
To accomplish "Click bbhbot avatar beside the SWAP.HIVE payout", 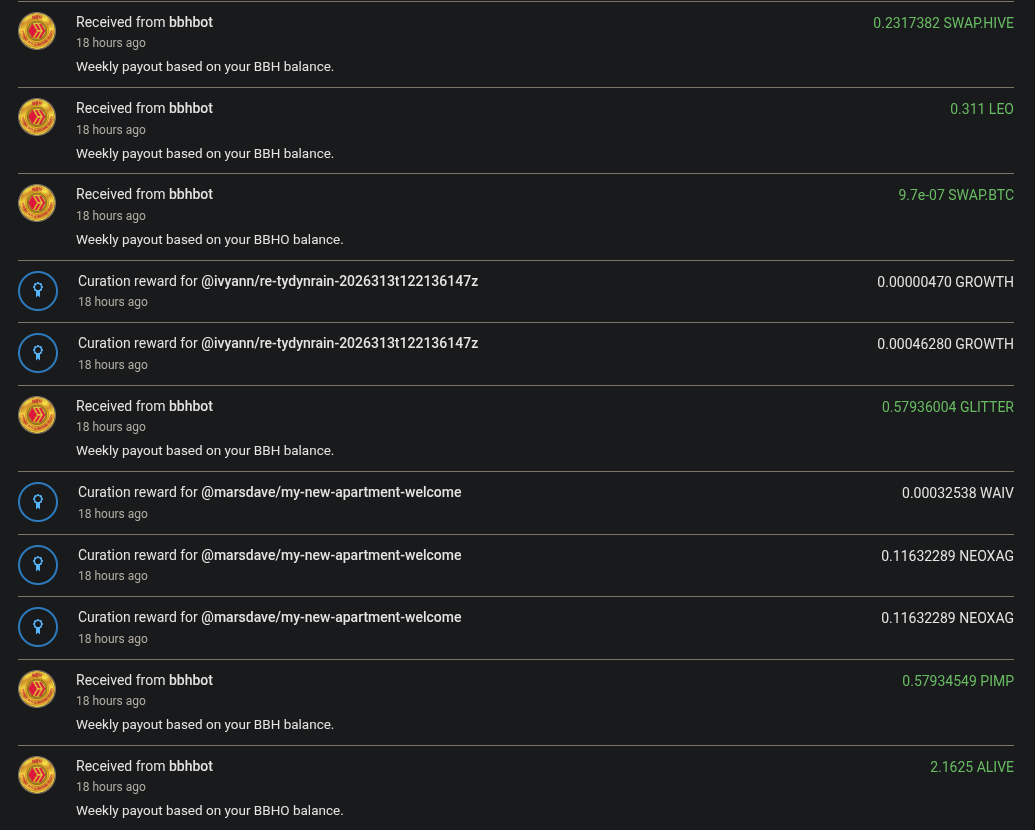I will click(37, 31).
